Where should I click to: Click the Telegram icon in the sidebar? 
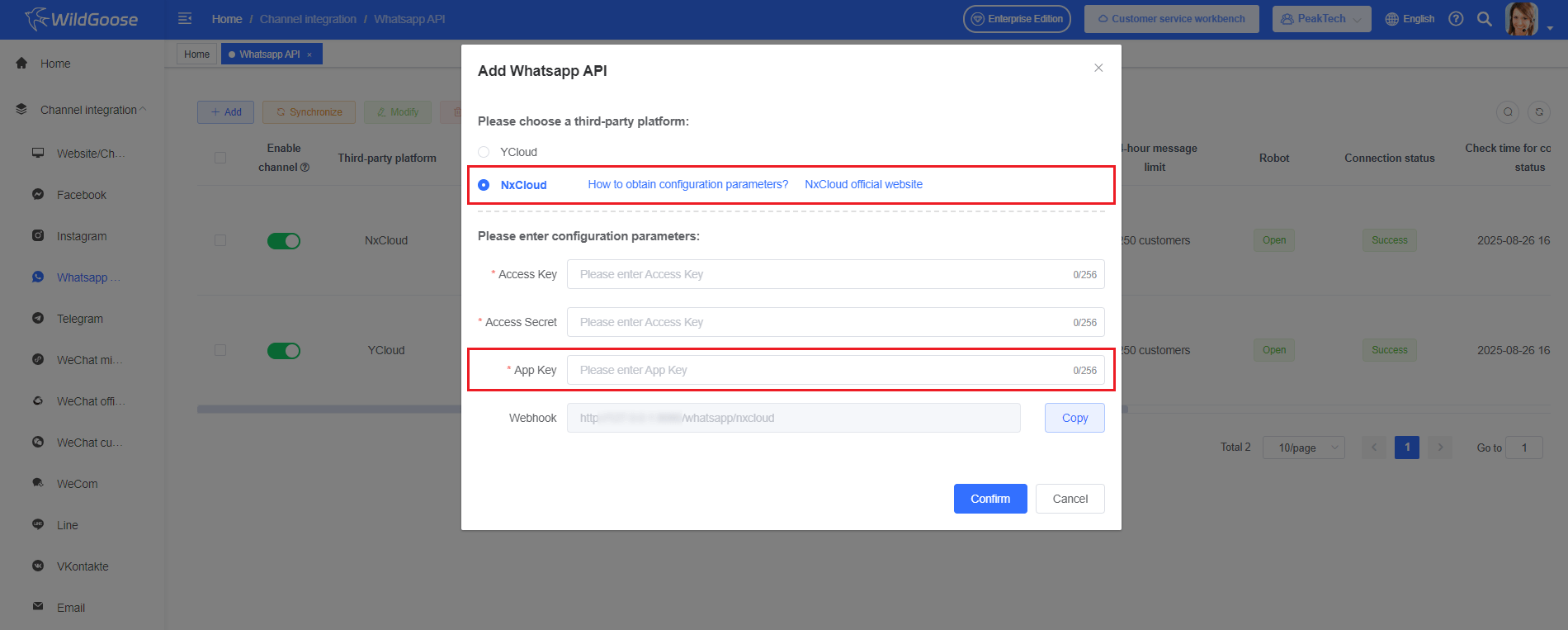pos(38,318)
